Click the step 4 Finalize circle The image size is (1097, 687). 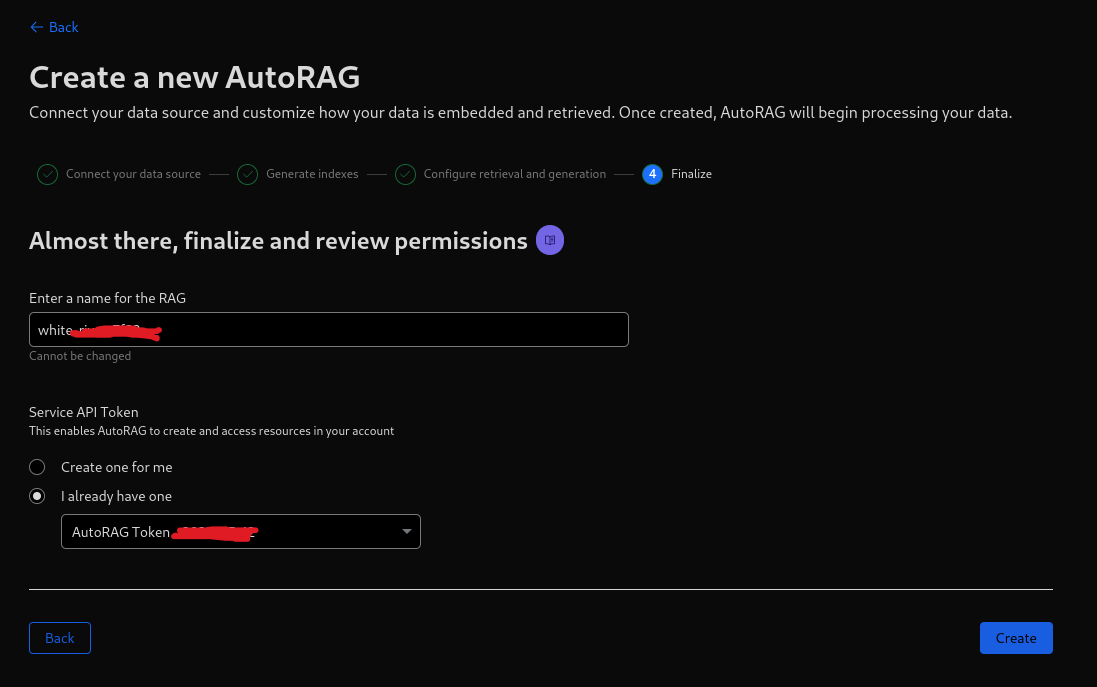652,174
